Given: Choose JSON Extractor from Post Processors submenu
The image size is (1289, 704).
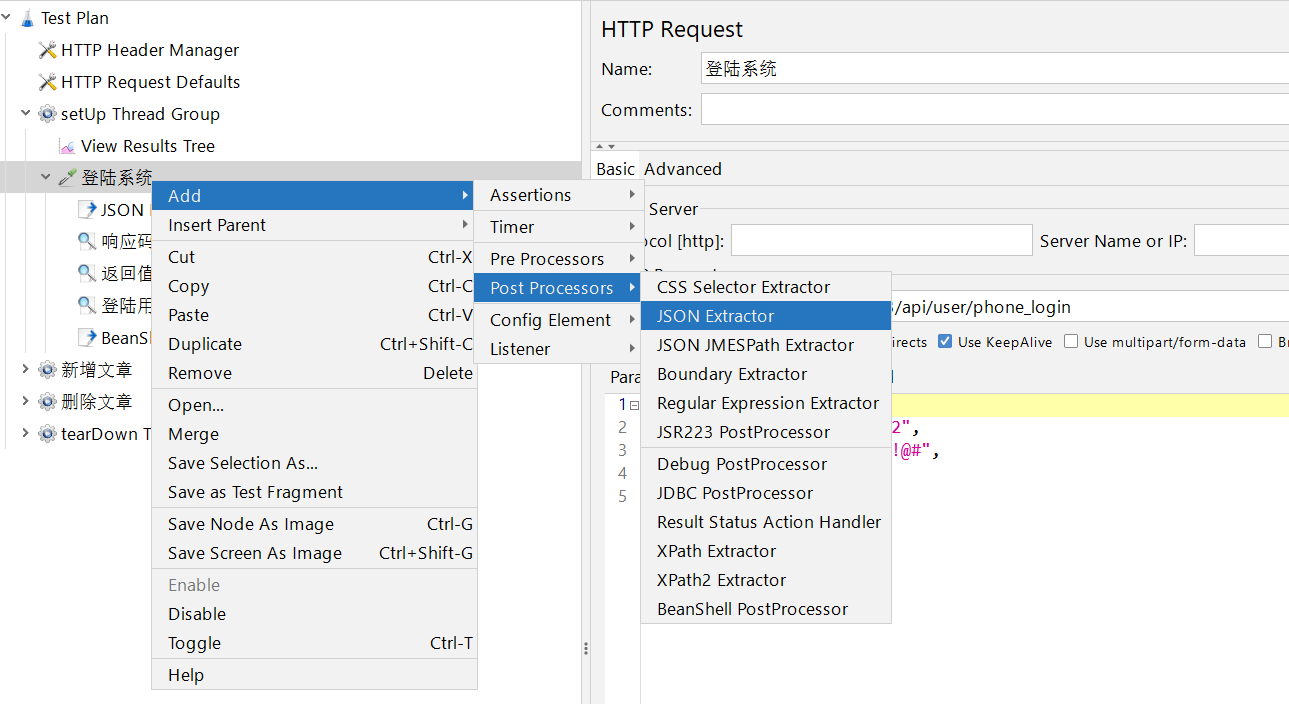Looking at the screenshot, I should tap(715, 316).
